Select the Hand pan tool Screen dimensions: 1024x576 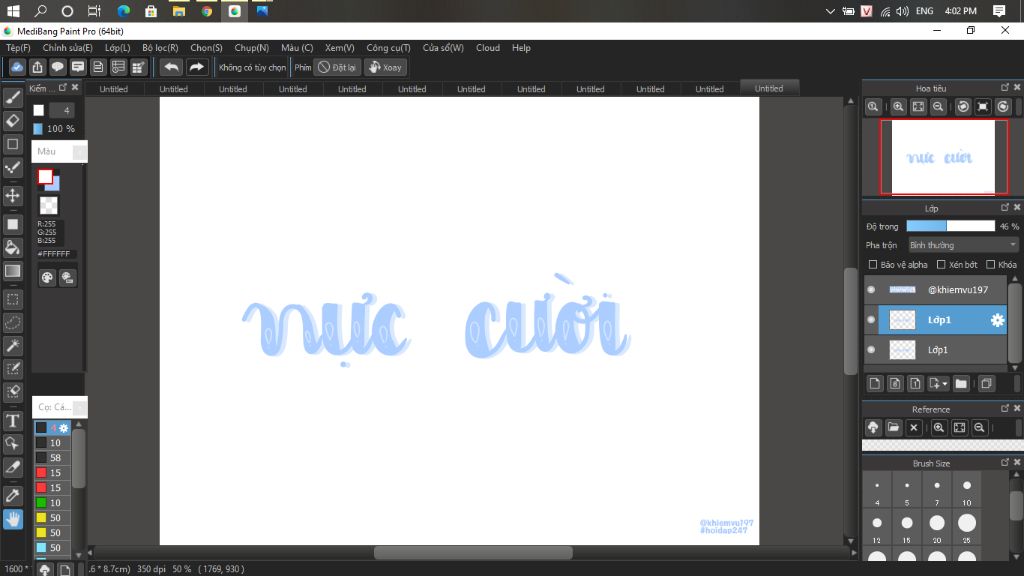click(x=12, y=519)
